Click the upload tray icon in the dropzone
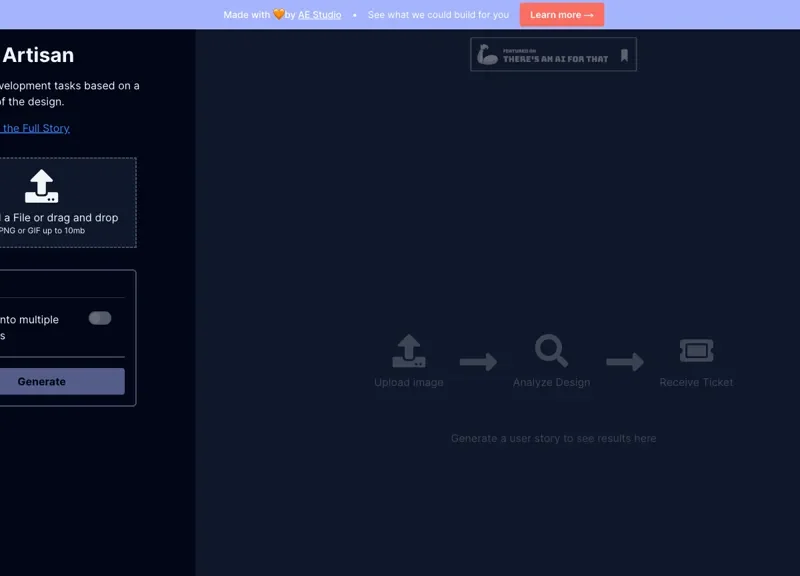 point(41,187)
